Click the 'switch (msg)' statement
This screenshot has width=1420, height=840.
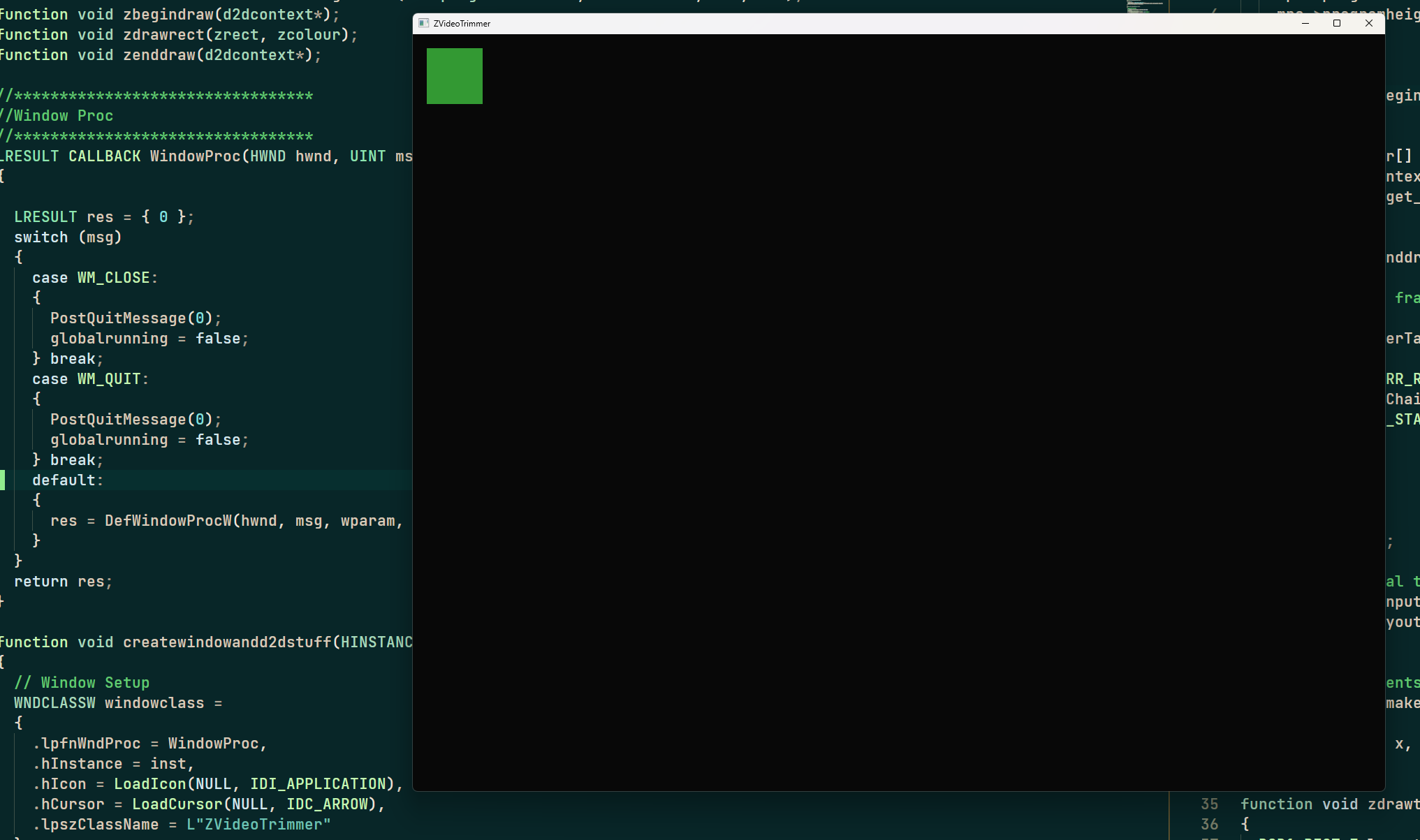click(x=68, y=237)
